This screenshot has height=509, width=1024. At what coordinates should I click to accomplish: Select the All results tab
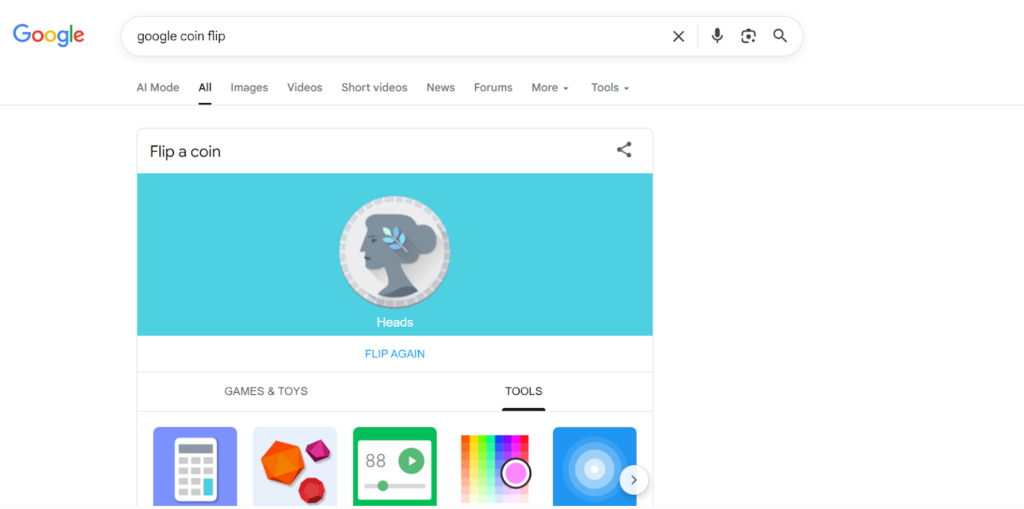pyautogui.click(x=205, y=88)
